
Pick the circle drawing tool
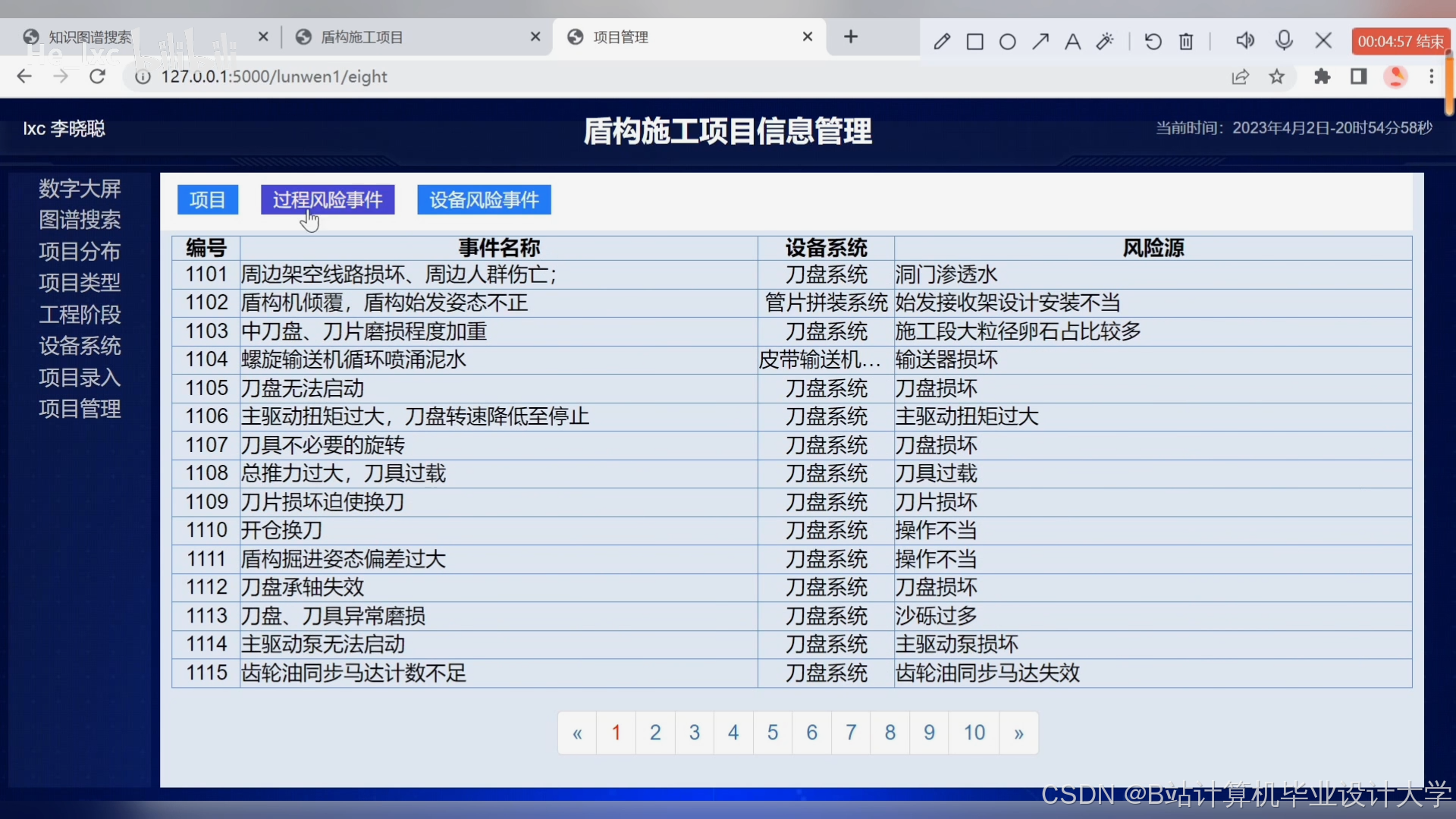(1008, 41)
